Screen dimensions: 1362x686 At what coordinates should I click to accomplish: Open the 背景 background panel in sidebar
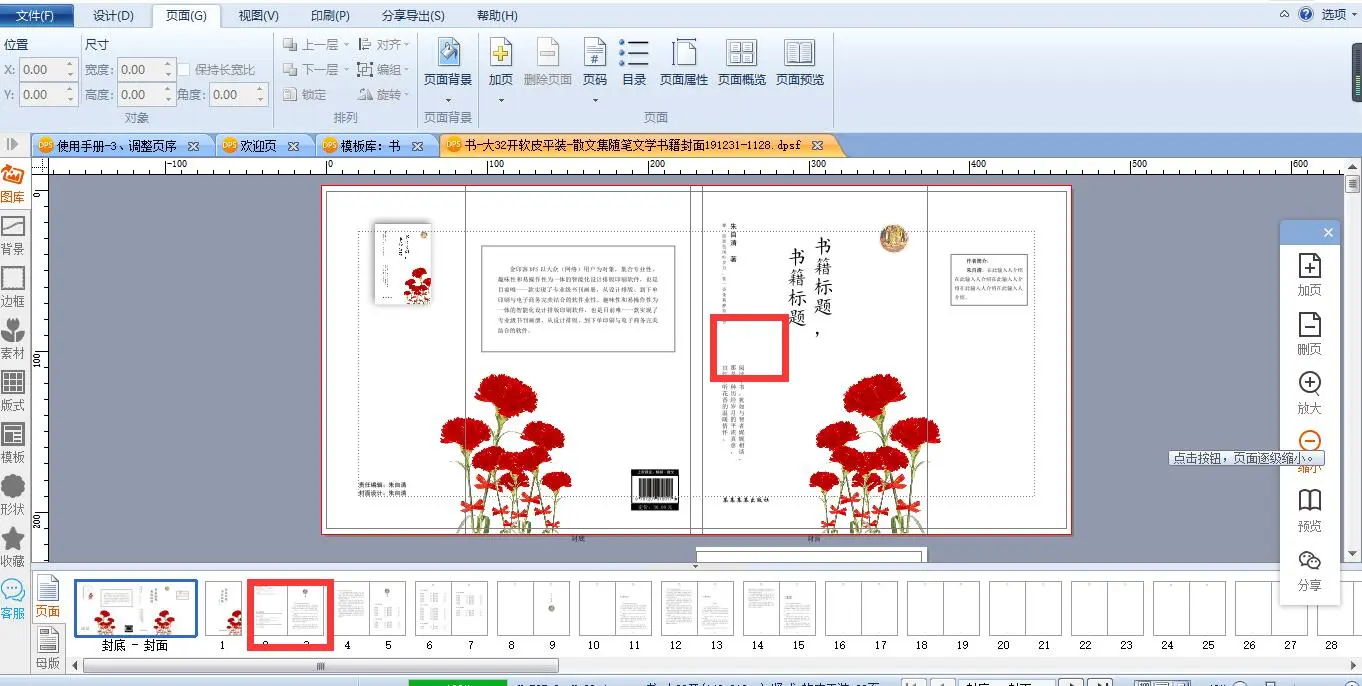[13, 237]
